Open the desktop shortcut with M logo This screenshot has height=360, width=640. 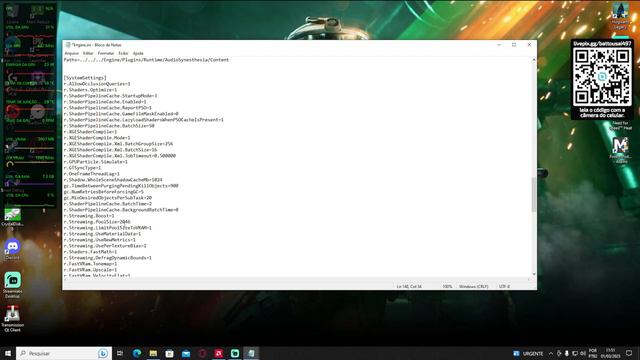(620, 150)
